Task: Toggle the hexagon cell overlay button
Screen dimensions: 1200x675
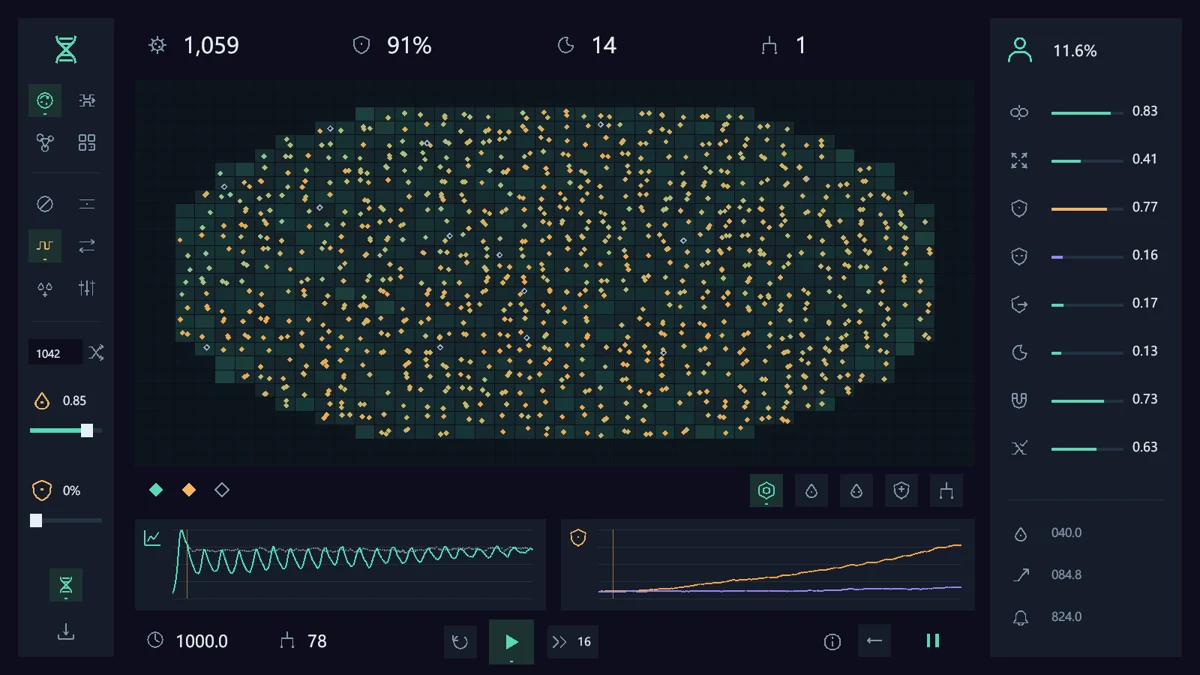Action: [x=767, y=491]
